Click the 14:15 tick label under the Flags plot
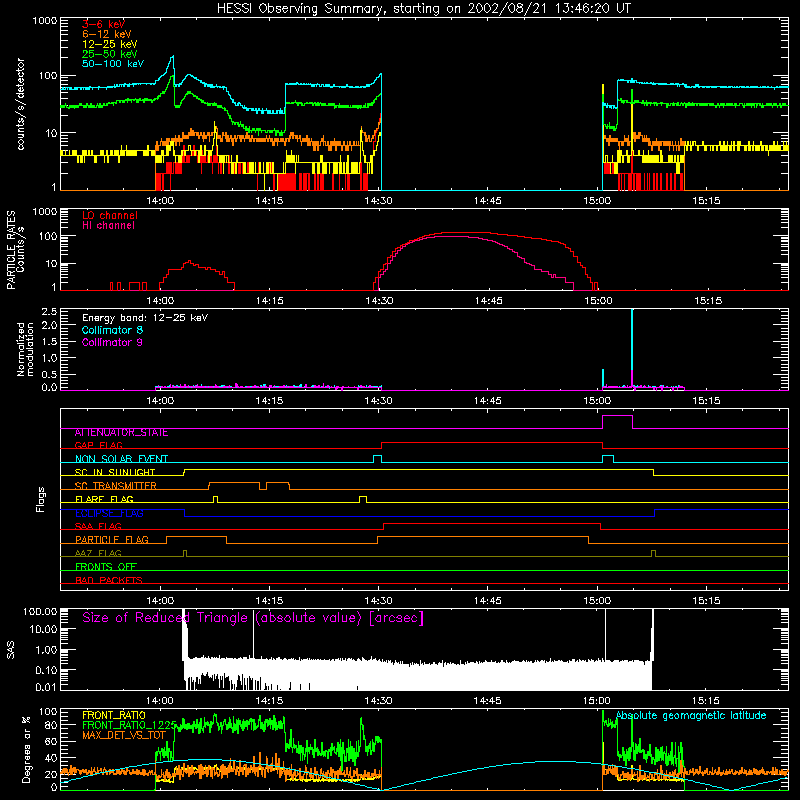800x800 pixels. (x=269, y=601)
